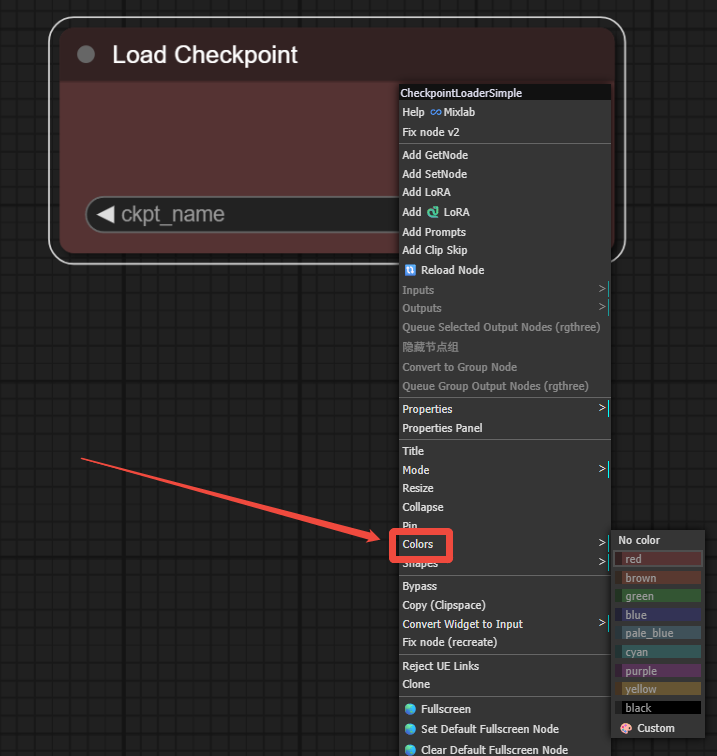
Task: Choose Clone from the context menu
Action: click(416, 684)
